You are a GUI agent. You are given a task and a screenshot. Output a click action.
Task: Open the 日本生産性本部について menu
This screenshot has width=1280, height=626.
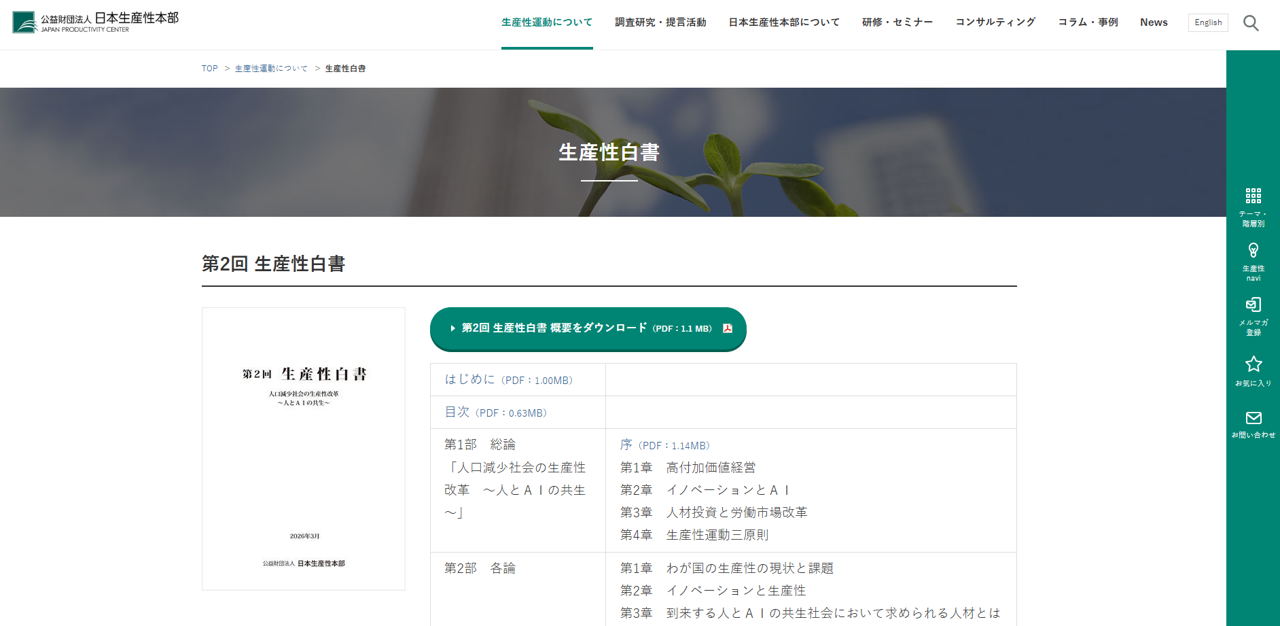click(x=784, y=22)
